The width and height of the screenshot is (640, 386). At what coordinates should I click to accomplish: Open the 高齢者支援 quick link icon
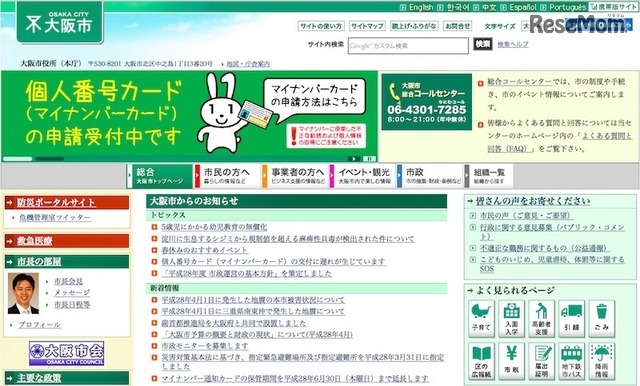tap(541, 319)
